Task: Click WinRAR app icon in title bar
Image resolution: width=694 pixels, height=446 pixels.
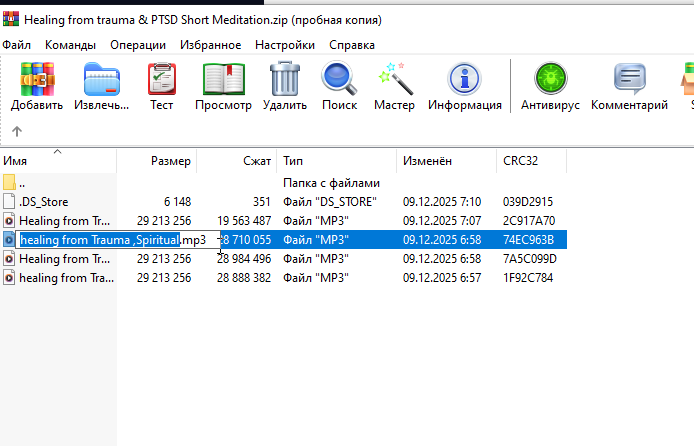Action: 11,19
